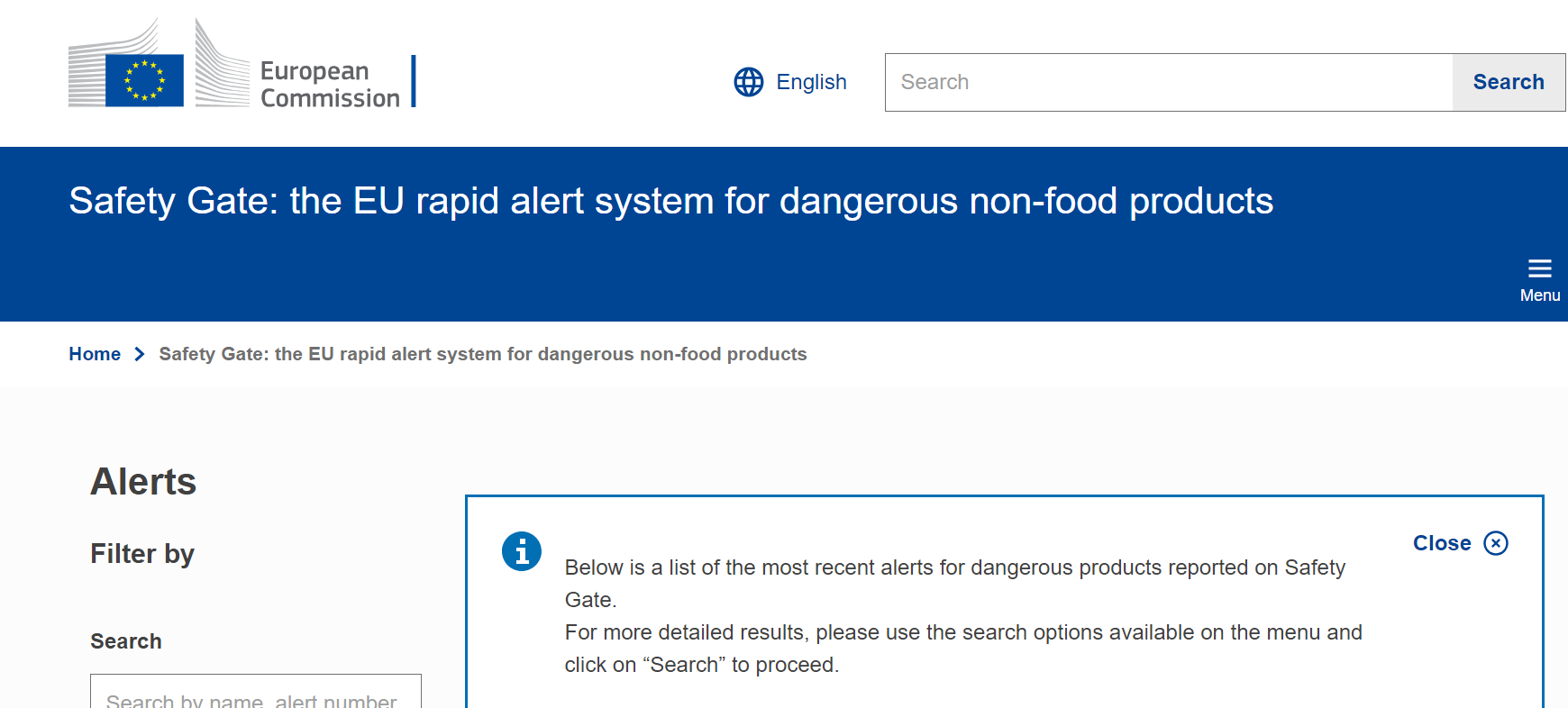Click the Menu label under the hamburger
This screenshot has height=708, width=1568.
[1539, 295]
